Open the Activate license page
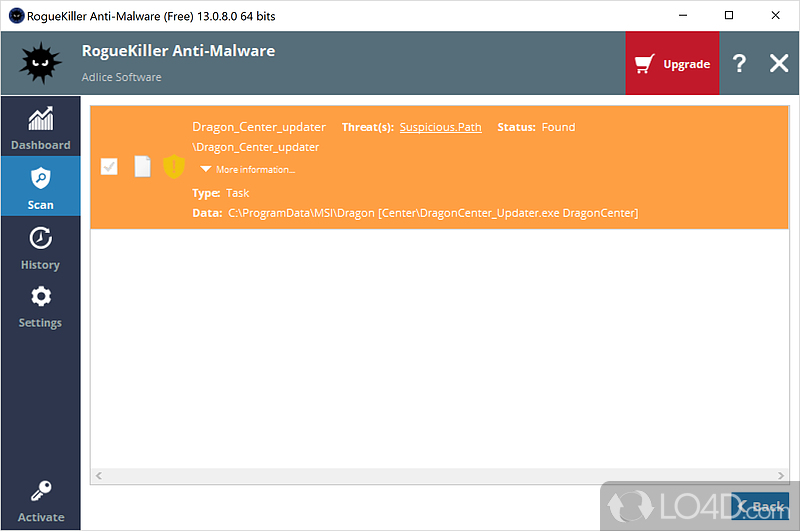 click(40, 501)
